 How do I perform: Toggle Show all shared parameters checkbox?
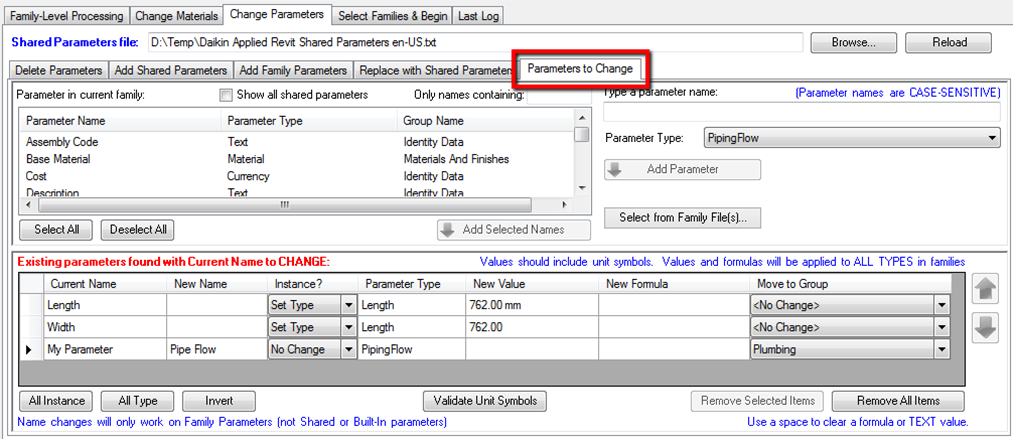point(226,95)
